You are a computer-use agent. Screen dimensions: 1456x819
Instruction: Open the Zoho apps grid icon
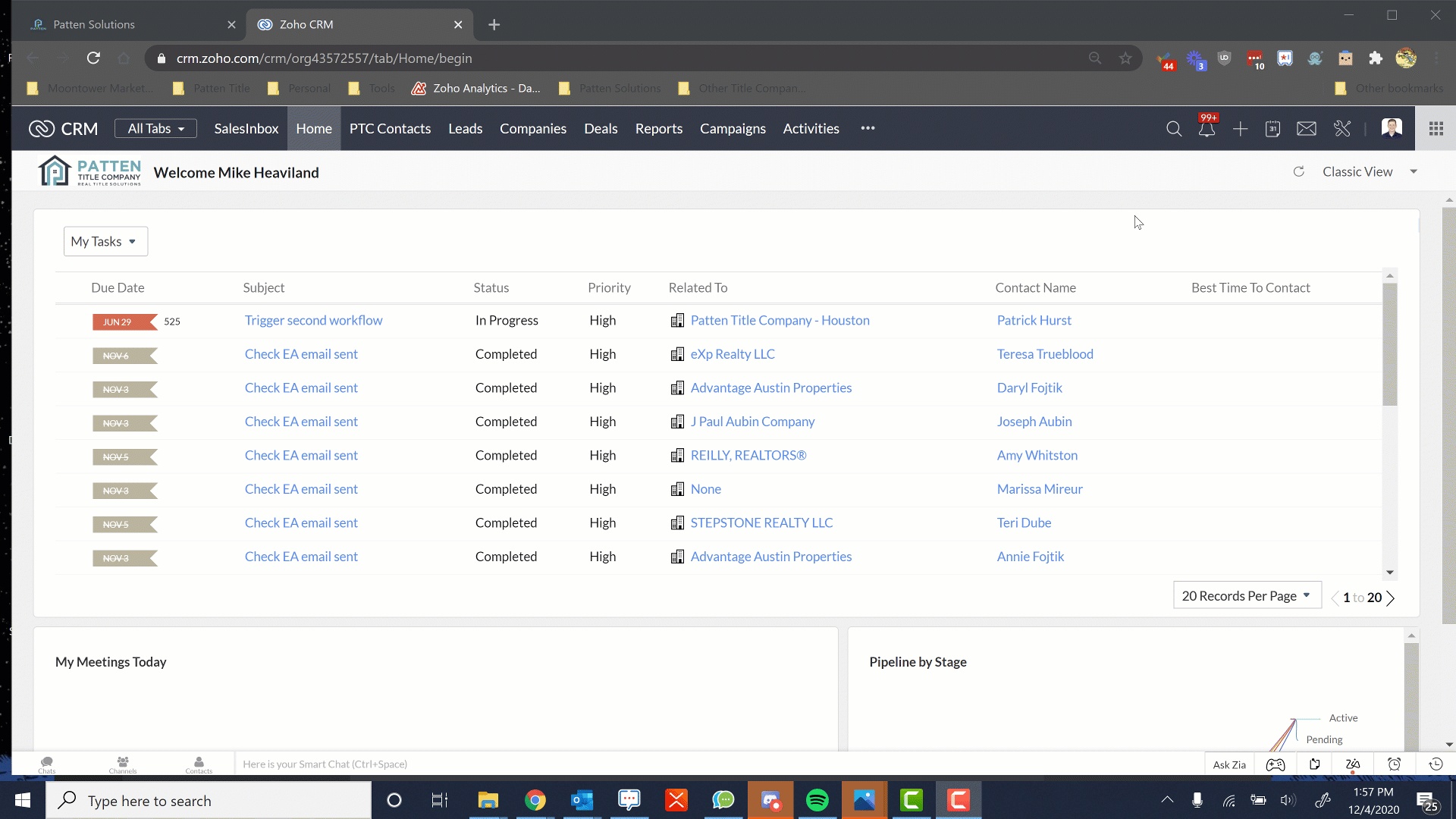pyautogui.click(x=1436, y=128)
